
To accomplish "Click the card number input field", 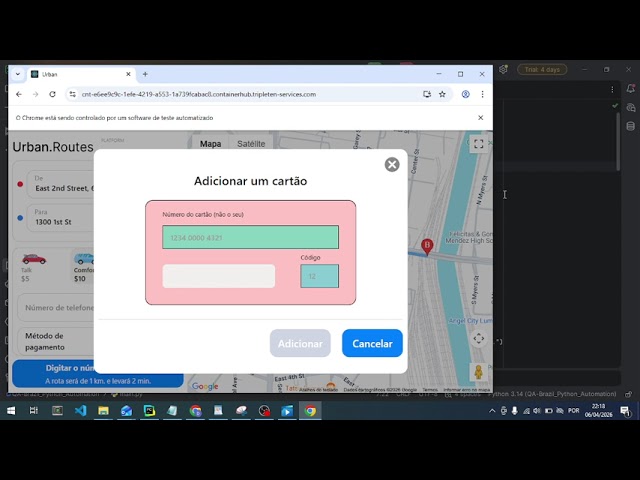I will pyautogui.click(x=250, y=237).
